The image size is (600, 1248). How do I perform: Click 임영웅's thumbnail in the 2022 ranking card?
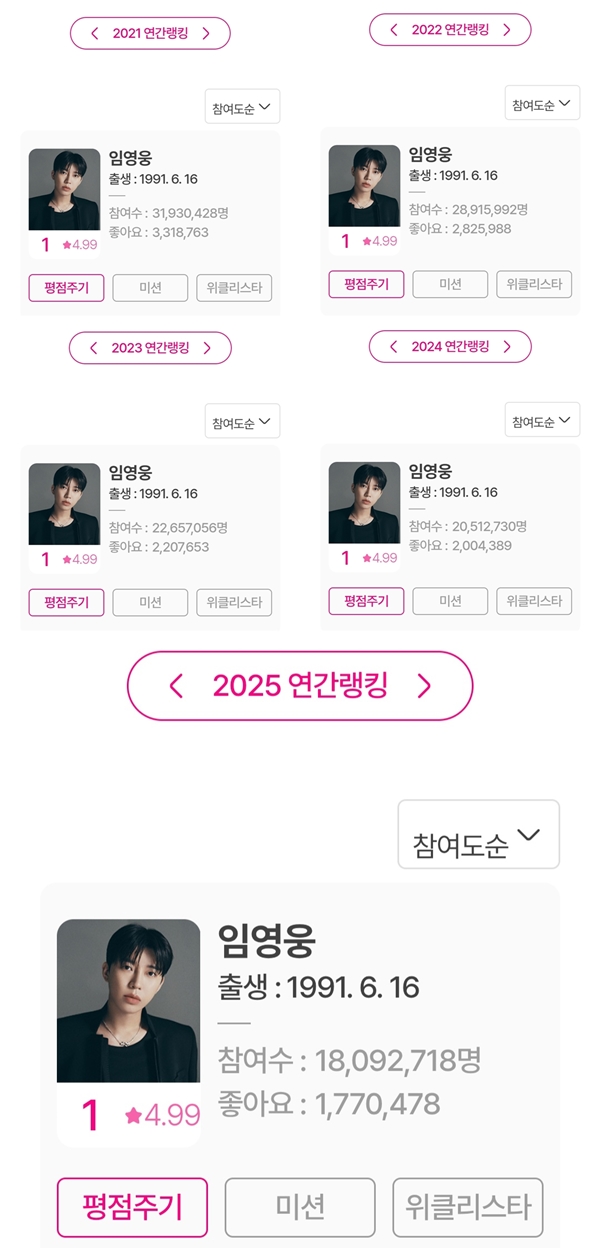pyautogui.click(x=365, y=188)
